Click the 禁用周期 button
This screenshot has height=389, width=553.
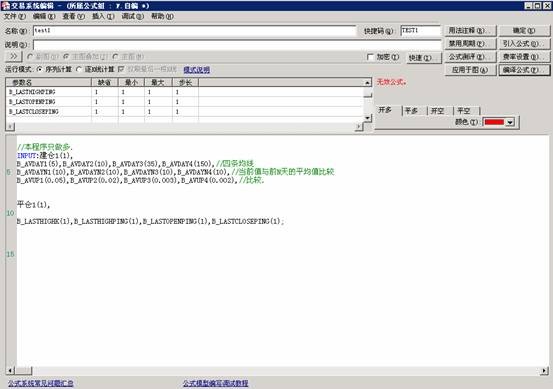pyautogui.click(x=470, y=44)
